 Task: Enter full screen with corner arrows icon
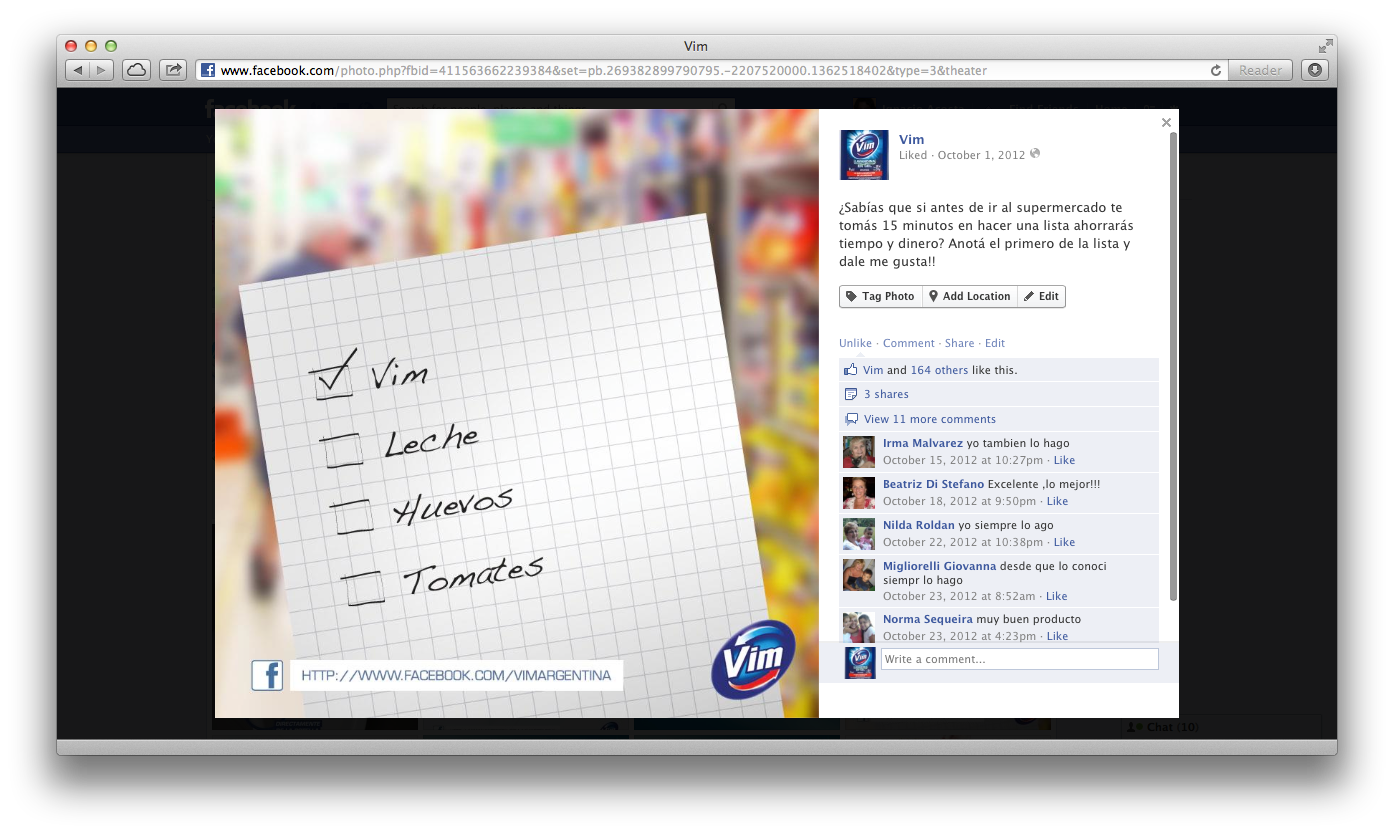[x=1325, y=46]
